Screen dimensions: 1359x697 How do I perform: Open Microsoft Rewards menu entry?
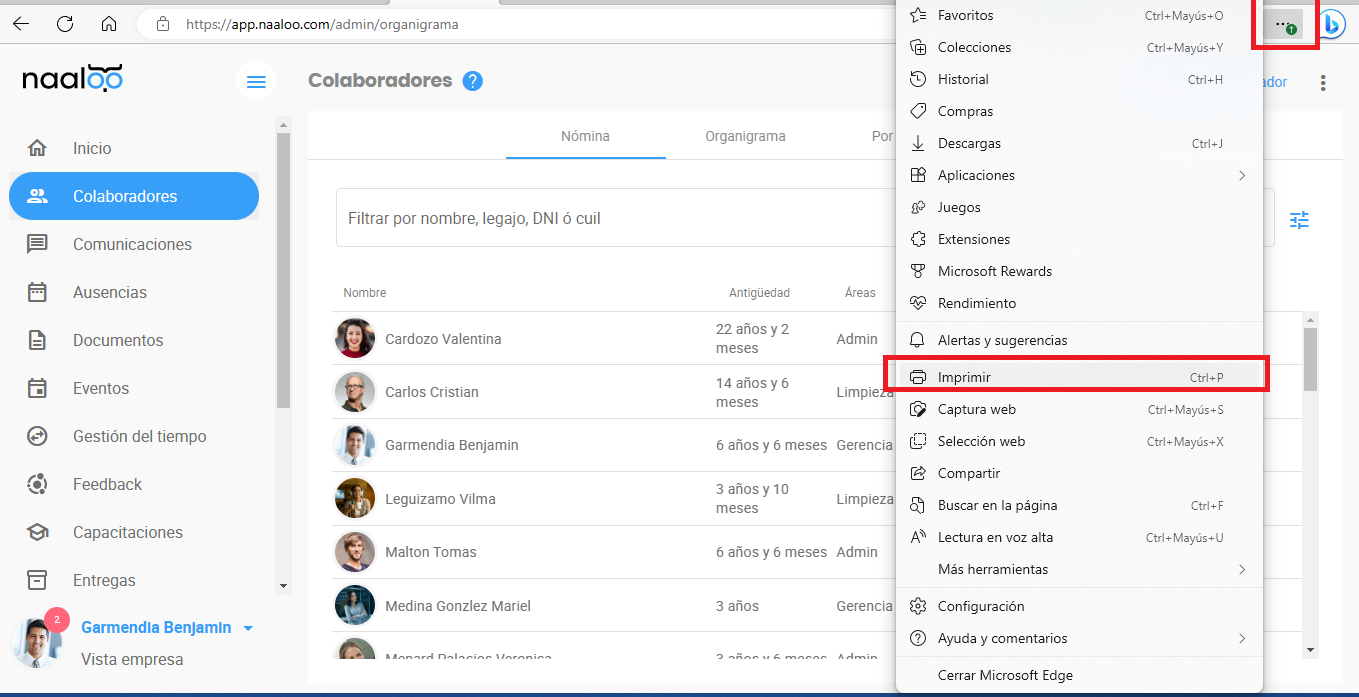pyautogui.click(x=1079, y=271)
